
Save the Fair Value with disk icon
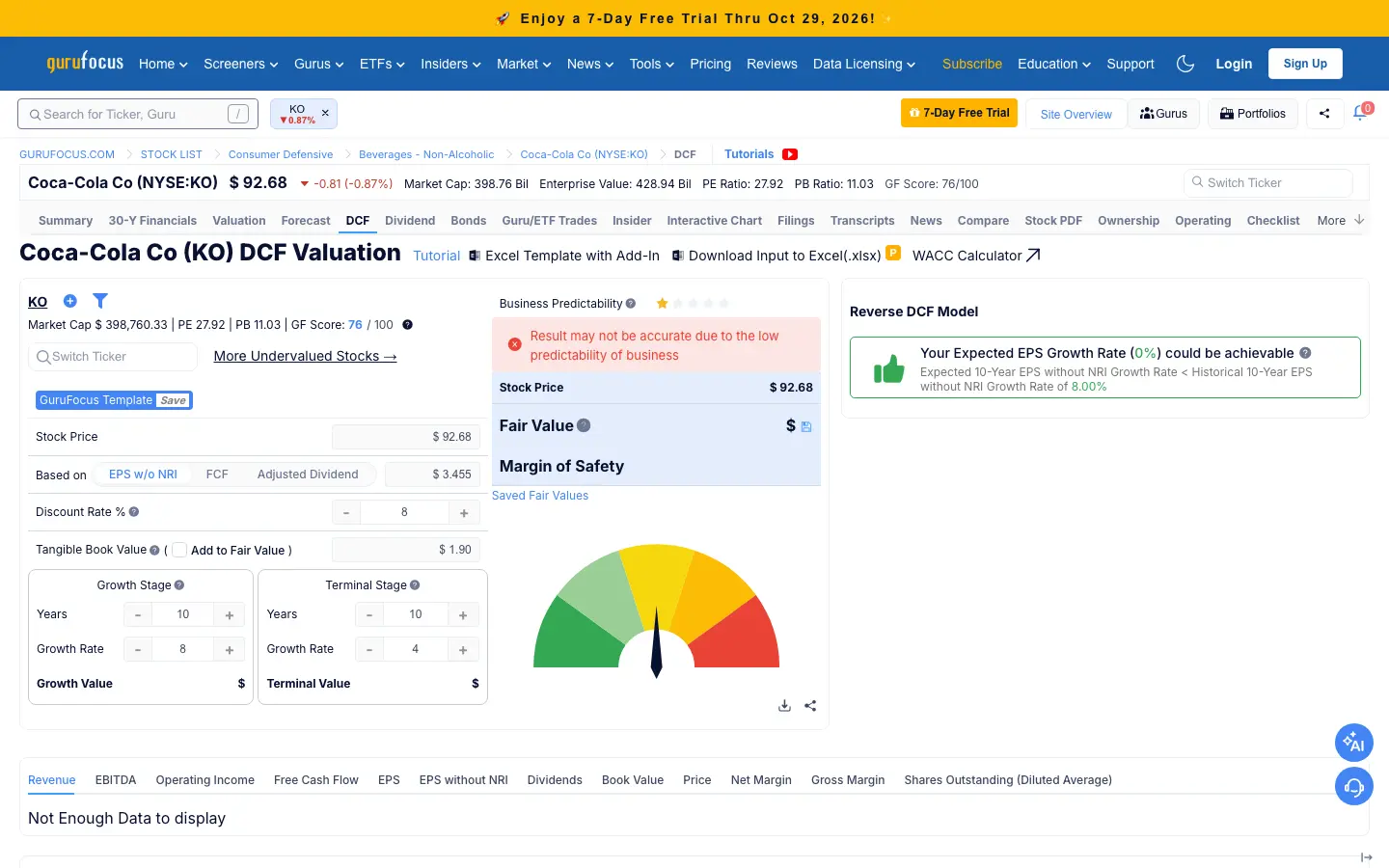coord(806,426)
